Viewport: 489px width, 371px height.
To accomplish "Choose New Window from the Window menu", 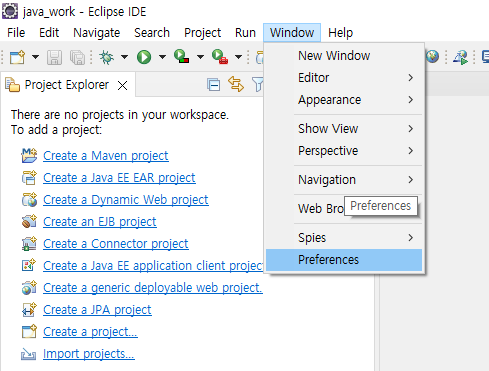I will [x=344, y=56].
